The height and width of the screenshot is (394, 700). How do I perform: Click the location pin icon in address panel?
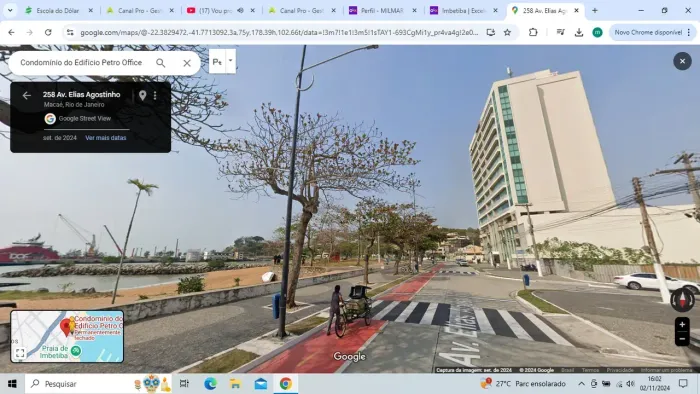coord(142,95)
